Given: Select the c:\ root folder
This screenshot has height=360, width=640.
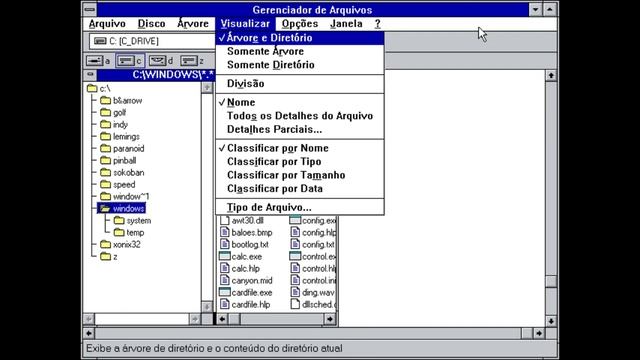Looking at the screenshot, I should pos(99,89).
